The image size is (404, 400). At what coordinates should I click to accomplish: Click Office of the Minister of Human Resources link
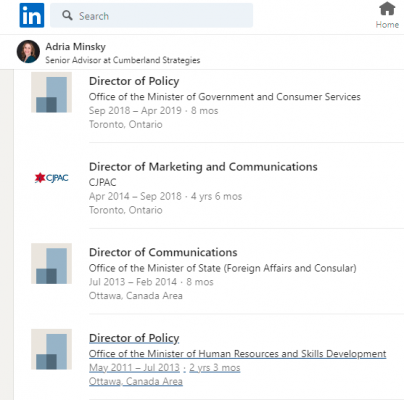tap(238, 354)
